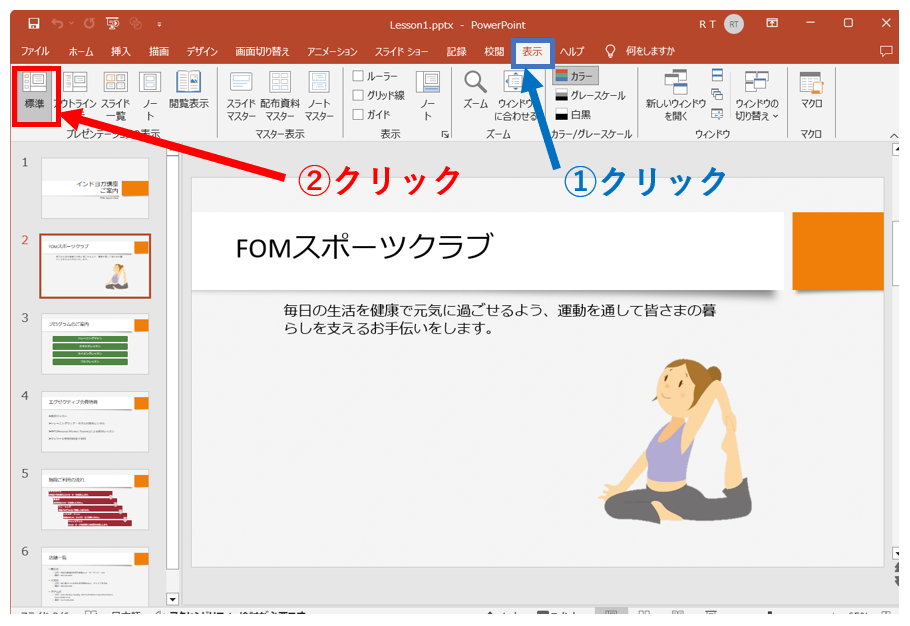Viewport: 910px width, 626px height.
Task: Select the orange rectangle shape on the slide
Action: [x=837, y=251]
